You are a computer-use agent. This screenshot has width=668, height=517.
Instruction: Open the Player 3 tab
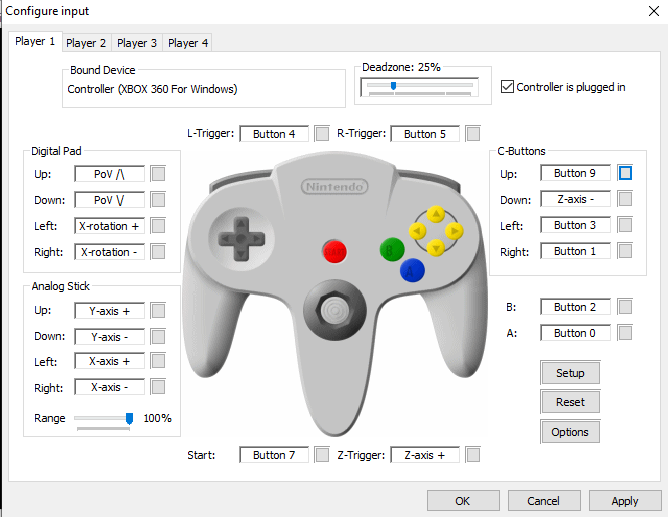137,43
